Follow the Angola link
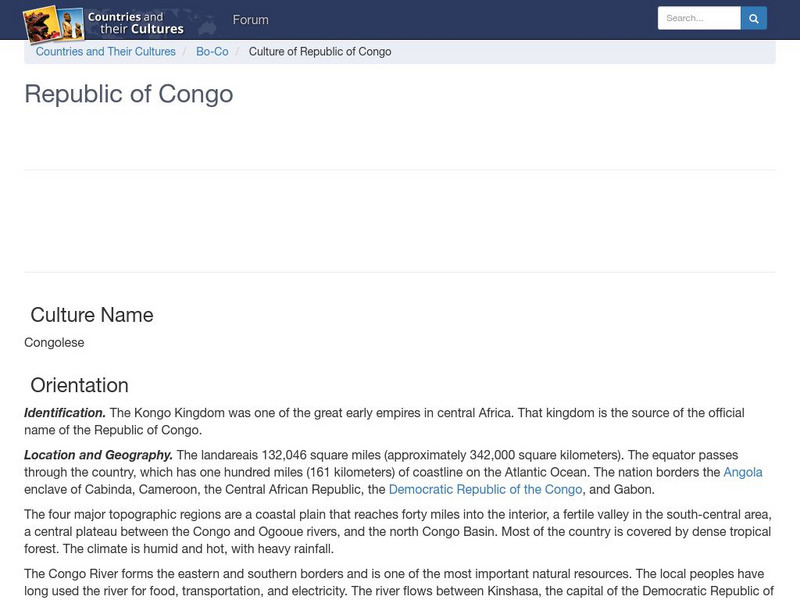This screenshot has width=800, height=600. 743,472
